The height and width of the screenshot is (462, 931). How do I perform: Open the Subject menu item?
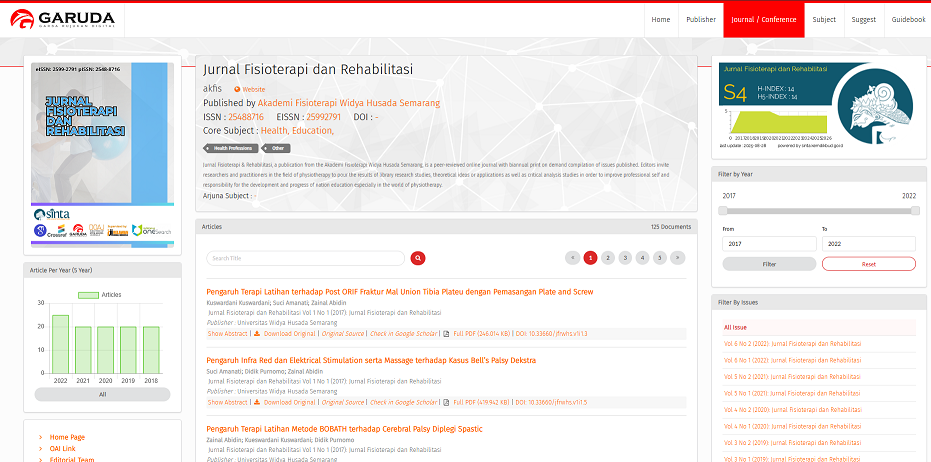[x=824, y=20]
